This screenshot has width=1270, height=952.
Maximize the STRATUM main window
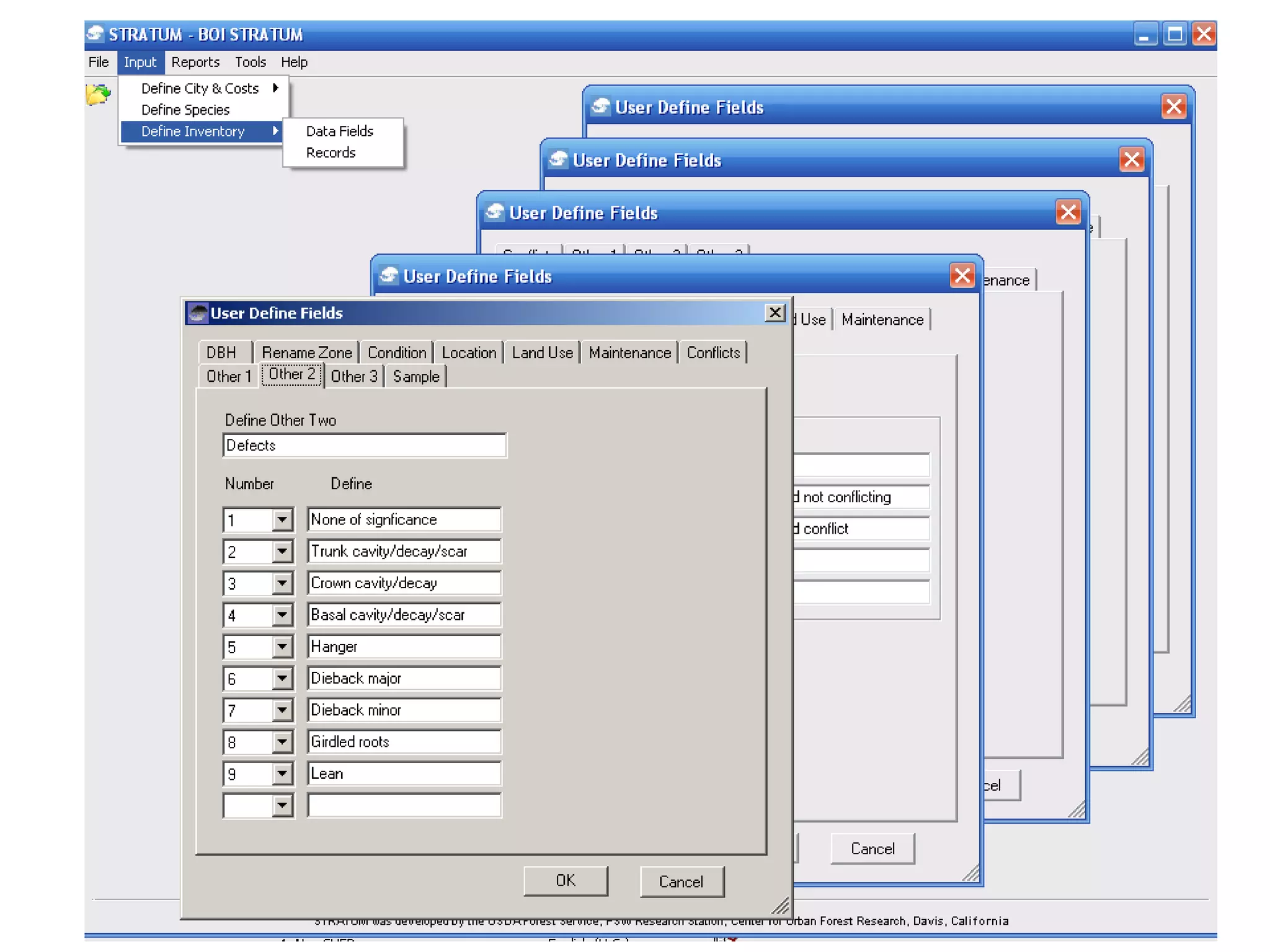[1174, 35]
